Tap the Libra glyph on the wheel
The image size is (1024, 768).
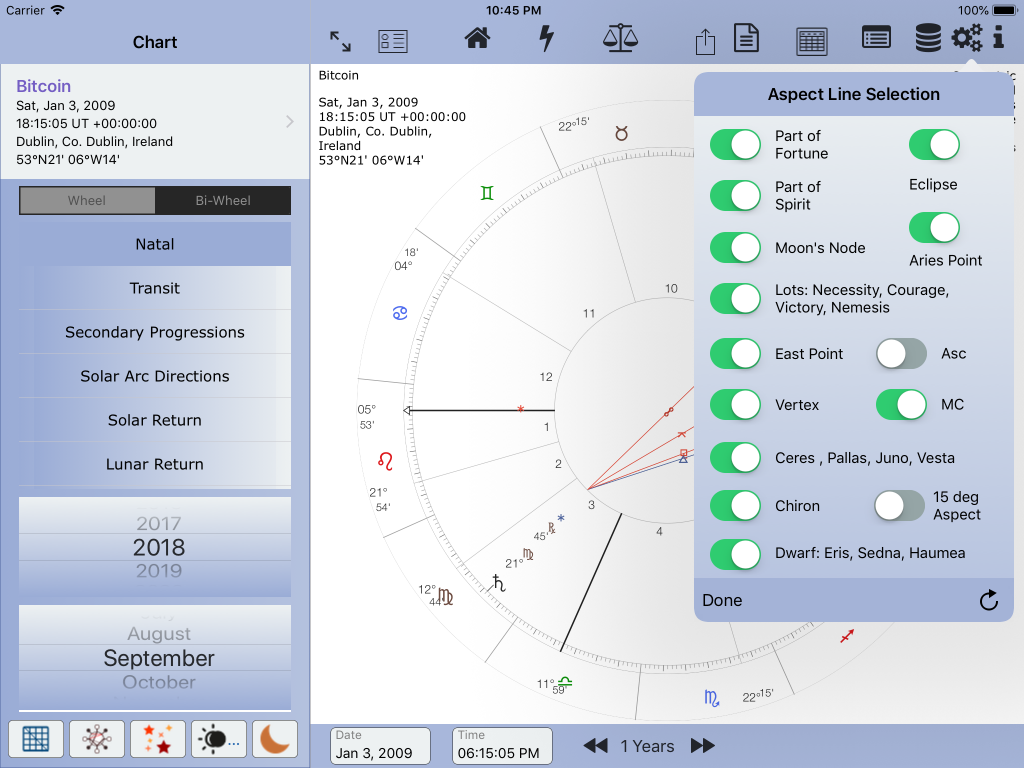point(566,682)
